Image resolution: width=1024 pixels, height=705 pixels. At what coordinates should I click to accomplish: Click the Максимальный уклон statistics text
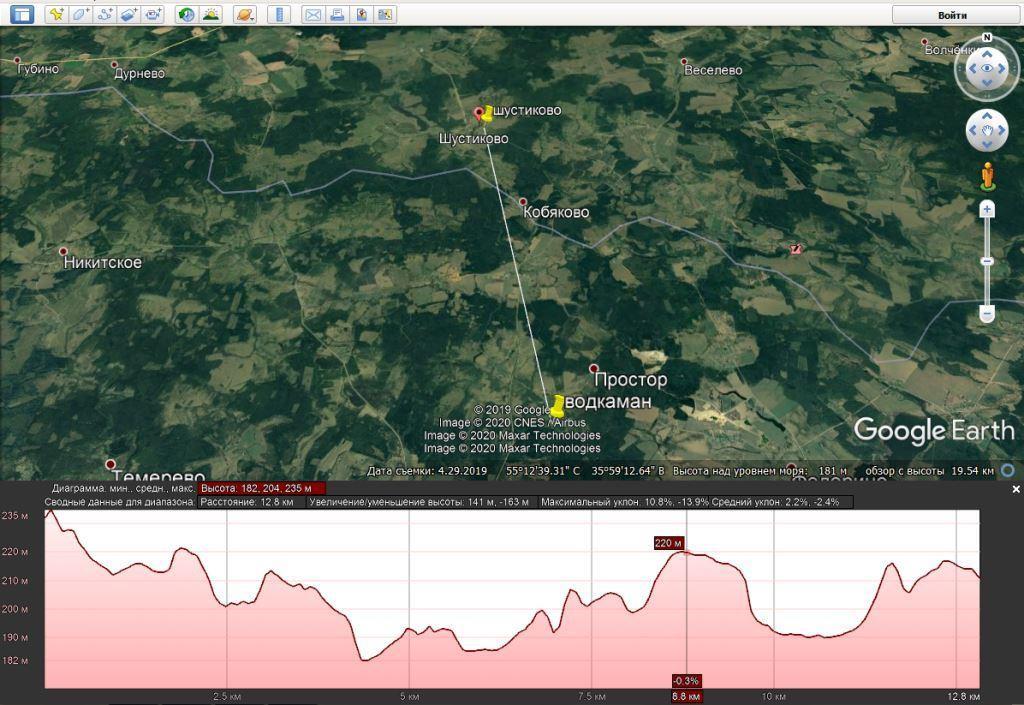pyautogui.click(x=624, y=502)
